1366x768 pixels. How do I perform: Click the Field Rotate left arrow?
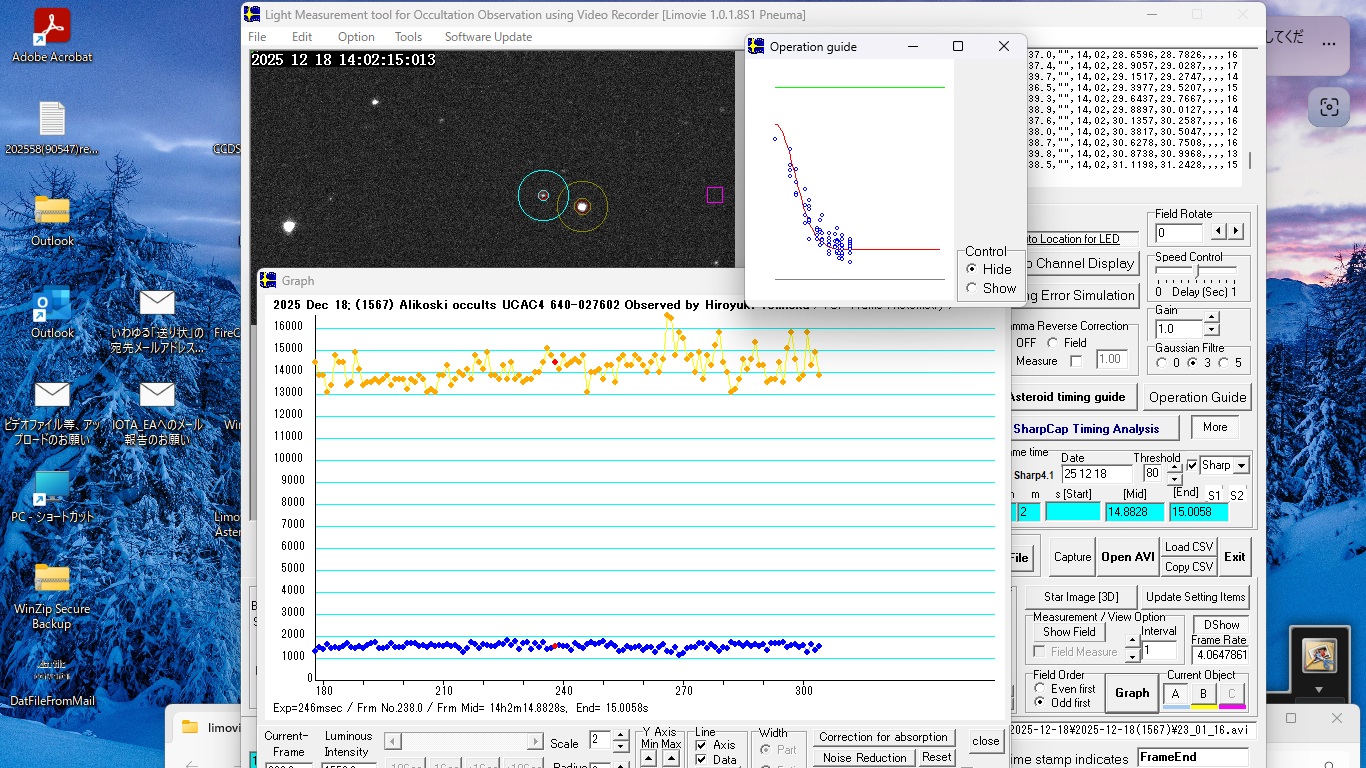1218,232
